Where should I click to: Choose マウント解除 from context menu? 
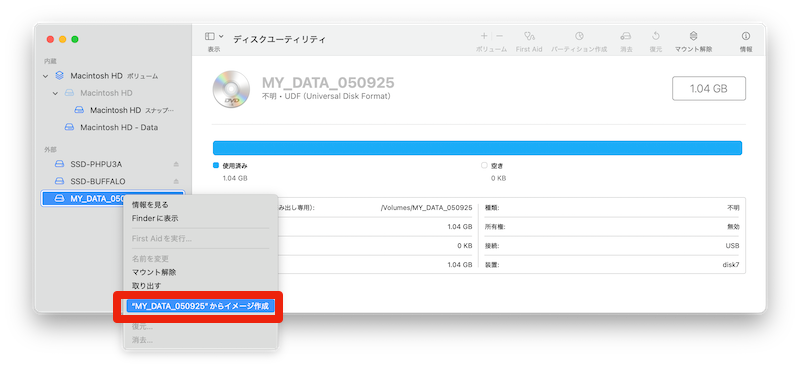pos(154,273)
